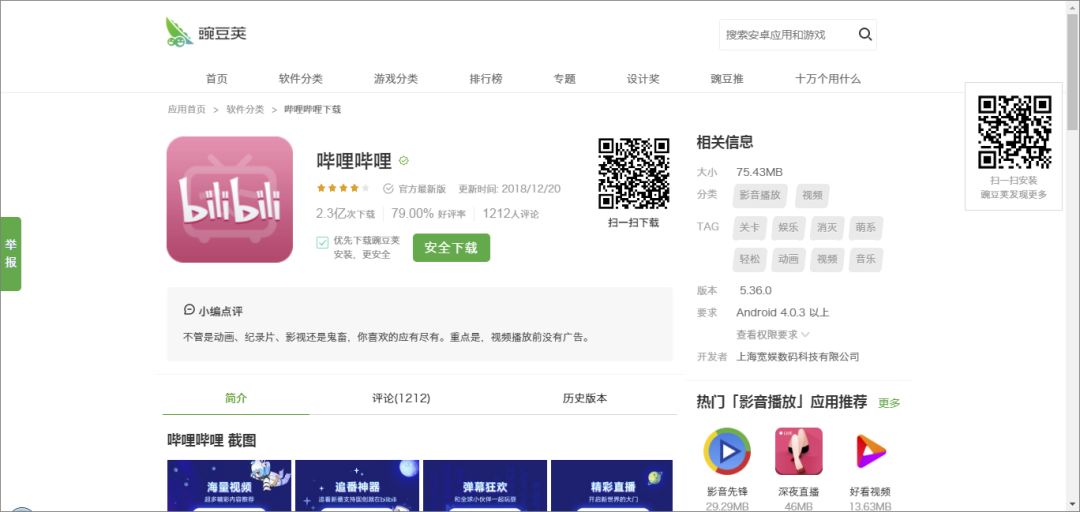This screenshot has height=512, width=1080.
Task: Click the 影音播放 category tag
Action: 760,195
